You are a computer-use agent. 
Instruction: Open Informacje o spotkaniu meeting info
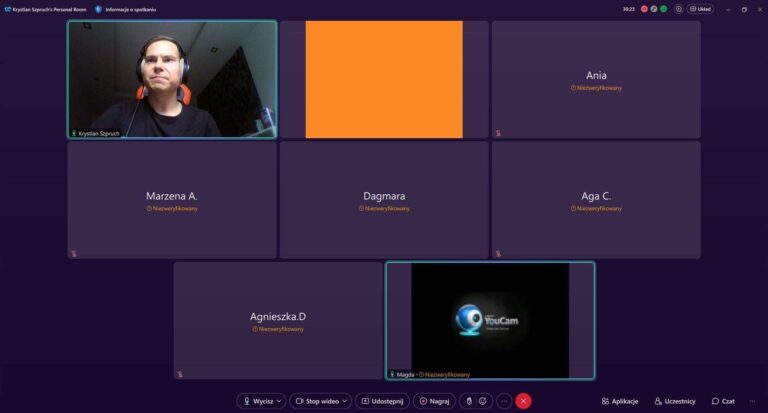coord(127,9)
